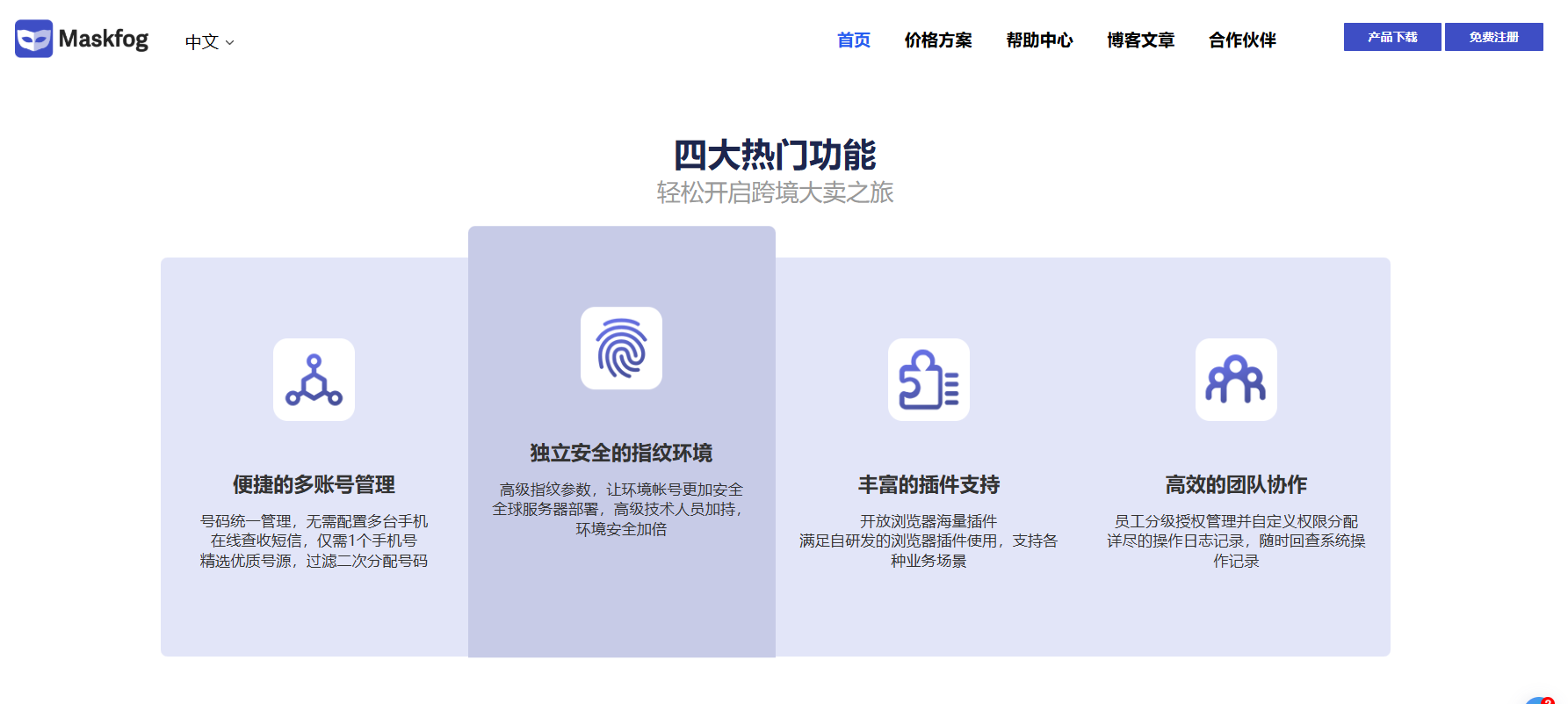The height and width of the screenshot is (704, 1568).
Task: Click the puzzle-piece plugin support icon
Action: click(929, 380)
